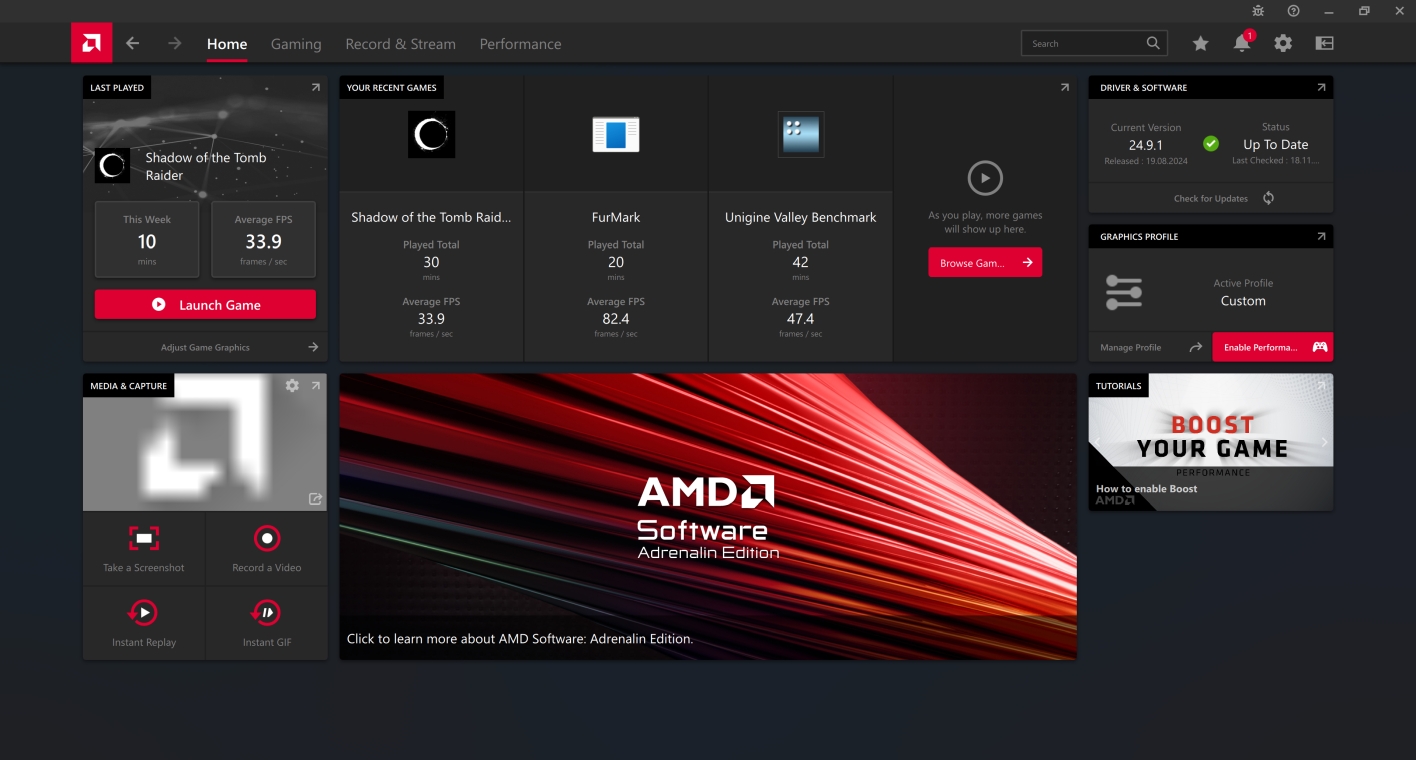Select FurMark game icon
This screenshot has height=760, width=1416.
[616, 134]
